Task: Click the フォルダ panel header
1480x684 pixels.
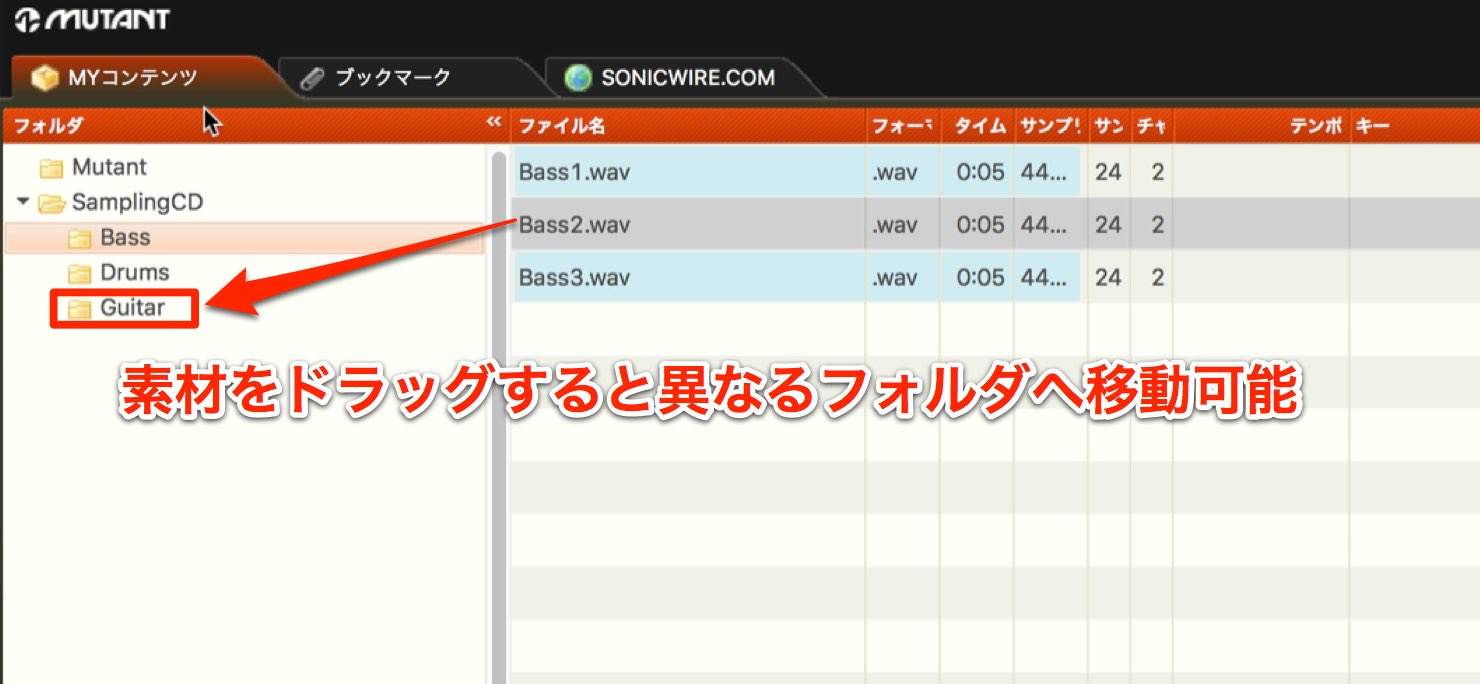Action: [255, 125]
